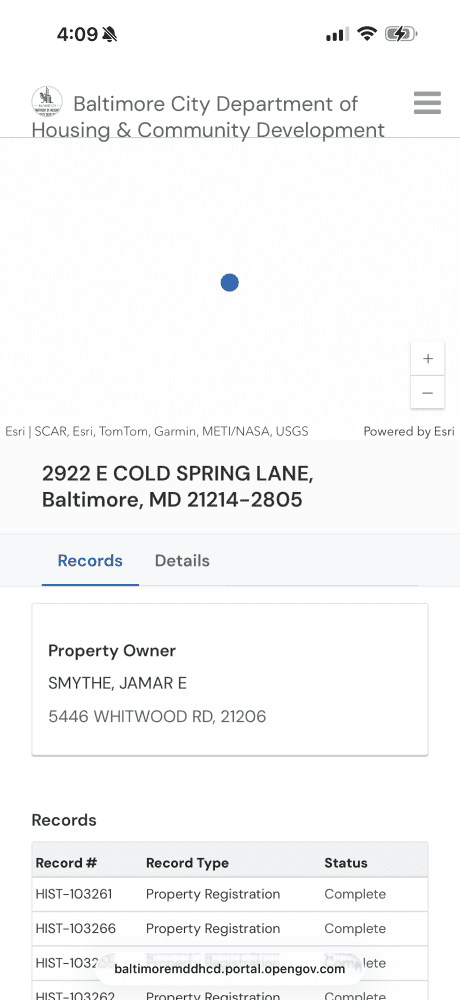This screenshot has height=1000, width=460.
Task: Click the Status column header
Action: (x=346, y=863)
